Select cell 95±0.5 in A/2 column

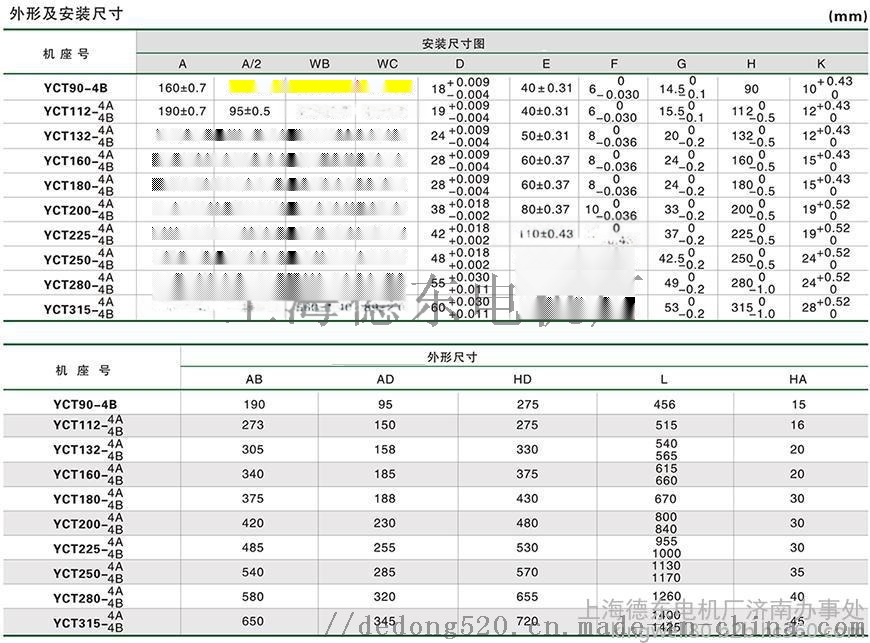[x=250, y=112]
